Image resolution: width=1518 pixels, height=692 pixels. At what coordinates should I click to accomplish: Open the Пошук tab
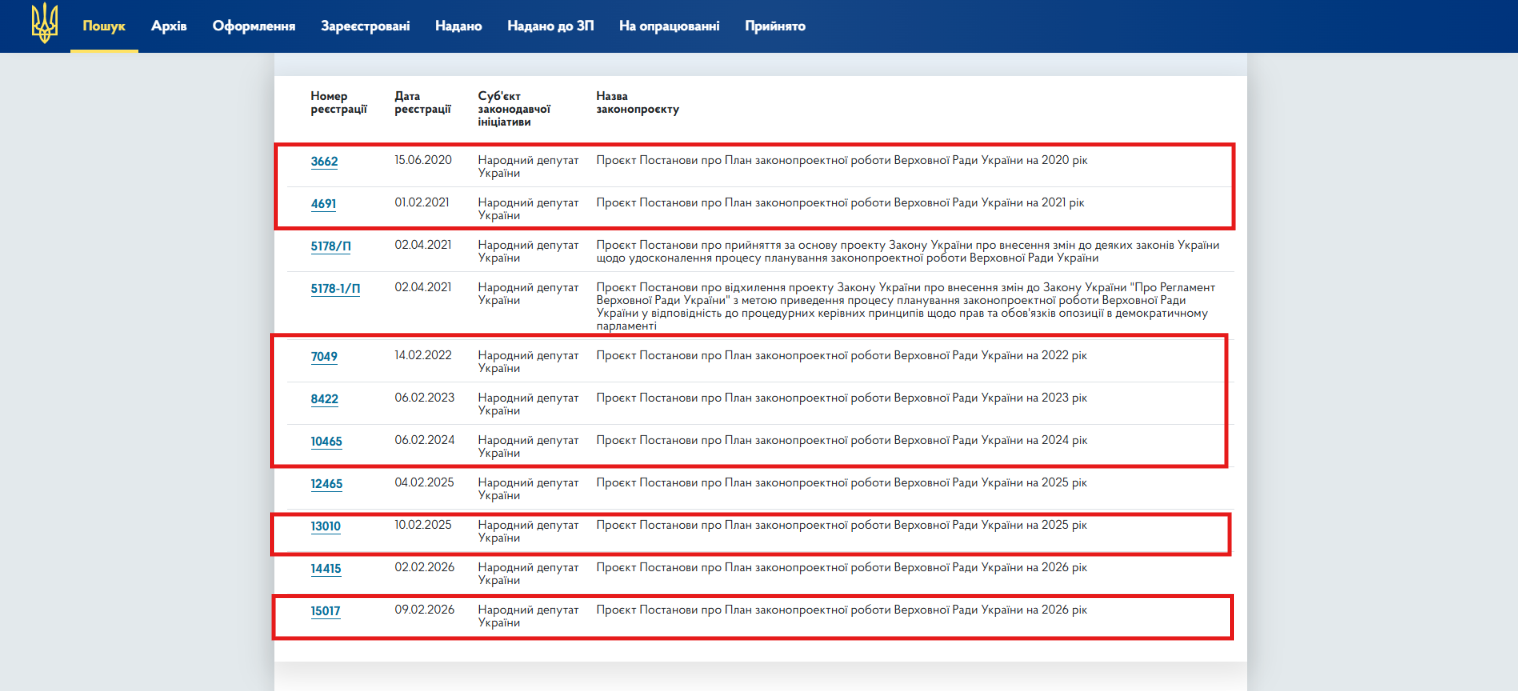pos(104,26)
